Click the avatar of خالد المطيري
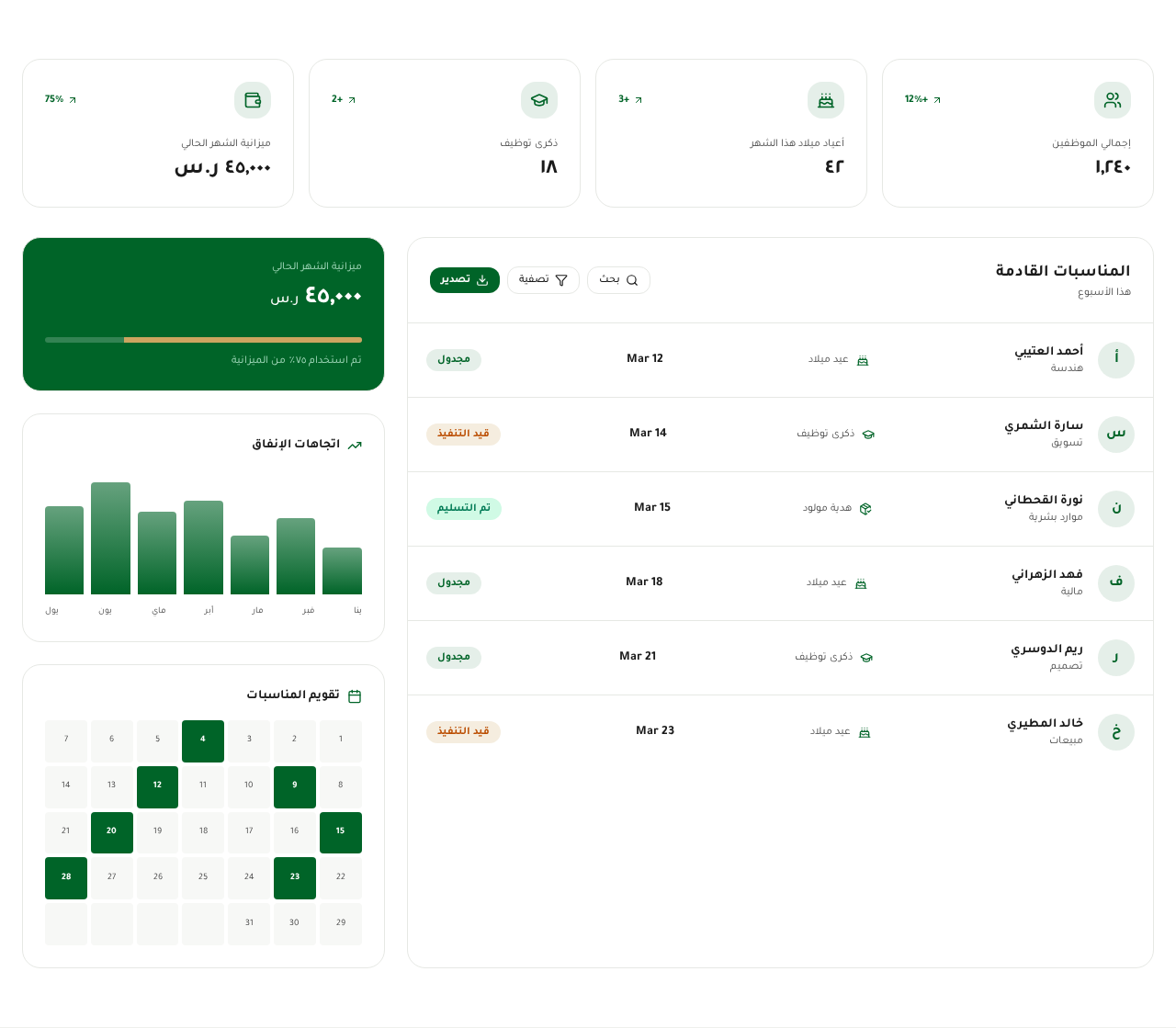The width and height of the screenshot is (1176, 1028). point(1116,732)
